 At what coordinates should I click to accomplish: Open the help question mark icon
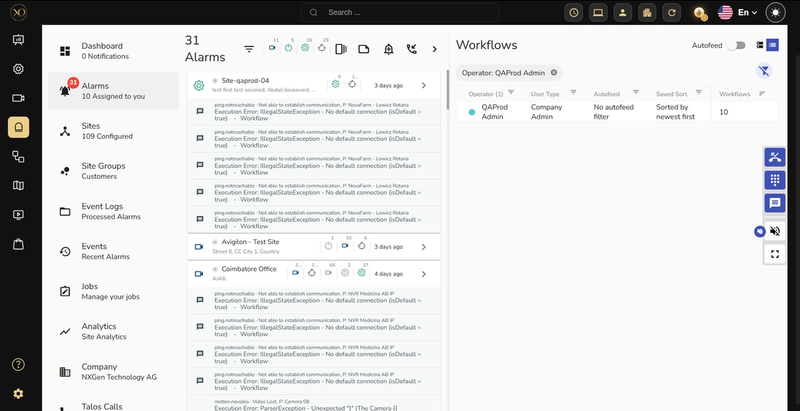[18, 365]
